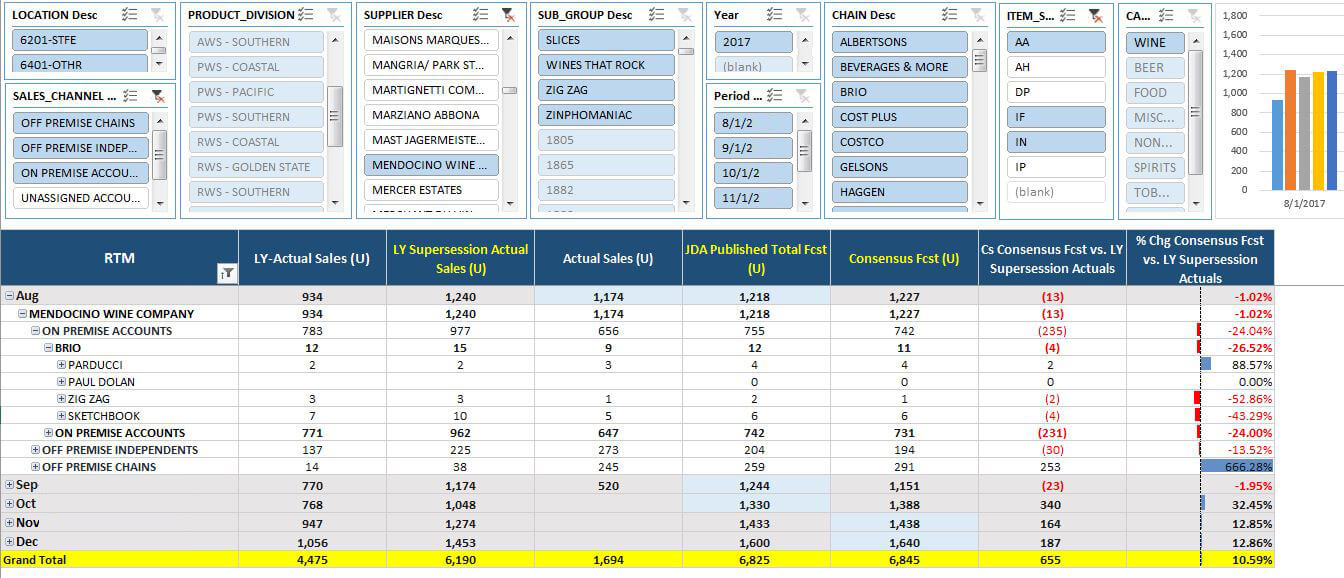Deselect ZINPHOMANIAC in the sub-group slicer
The width and height of the screenshot is (1344, 578).
coord(606,115)
